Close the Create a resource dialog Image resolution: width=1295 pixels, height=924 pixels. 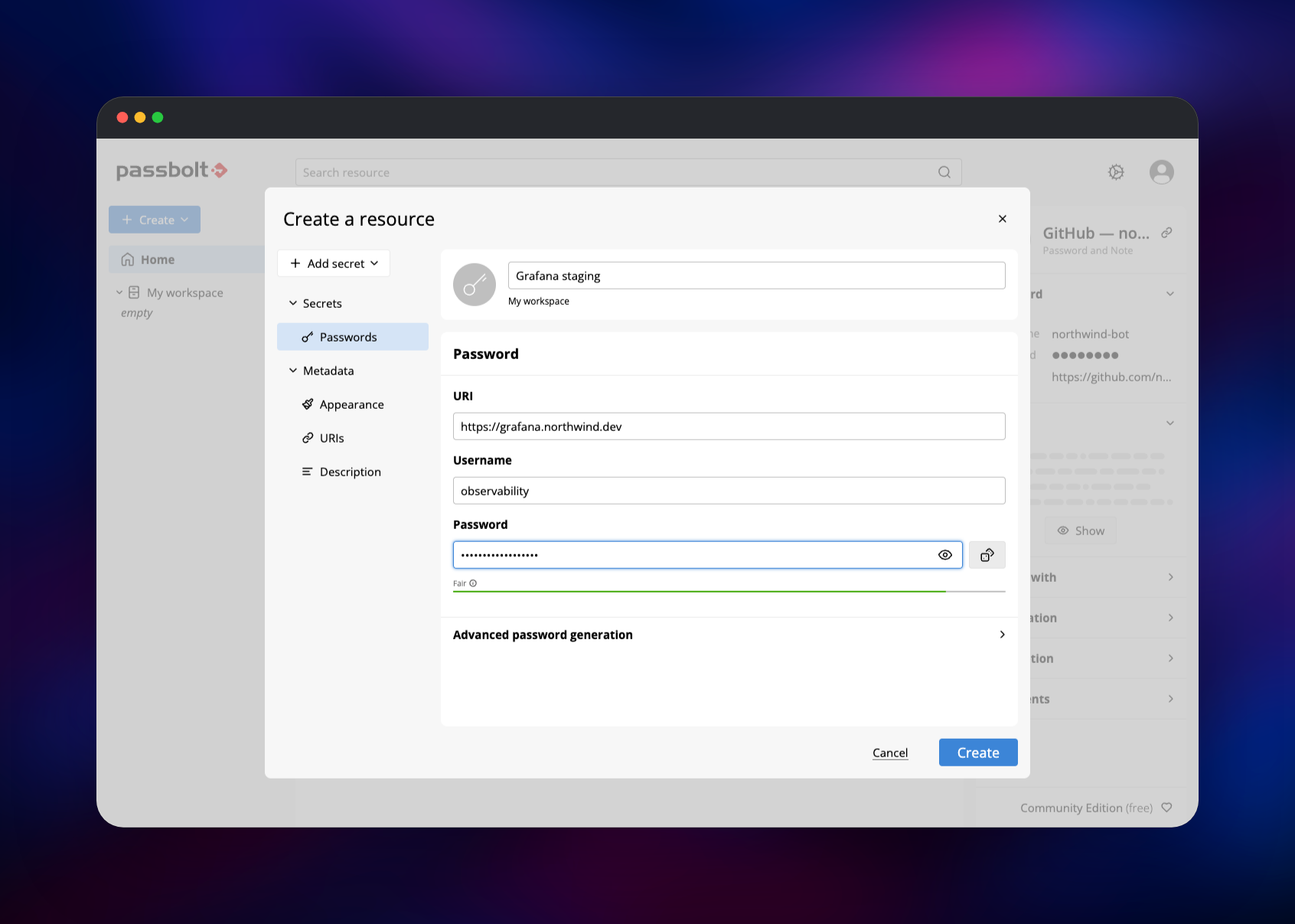tap(1002, 219)
